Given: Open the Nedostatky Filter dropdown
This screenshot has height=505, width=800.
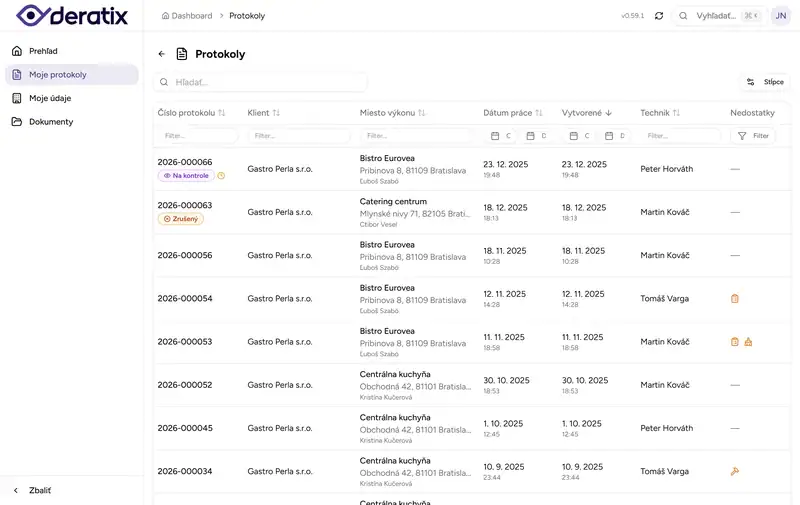Looking at the screenshot, I should pos(754,136).
